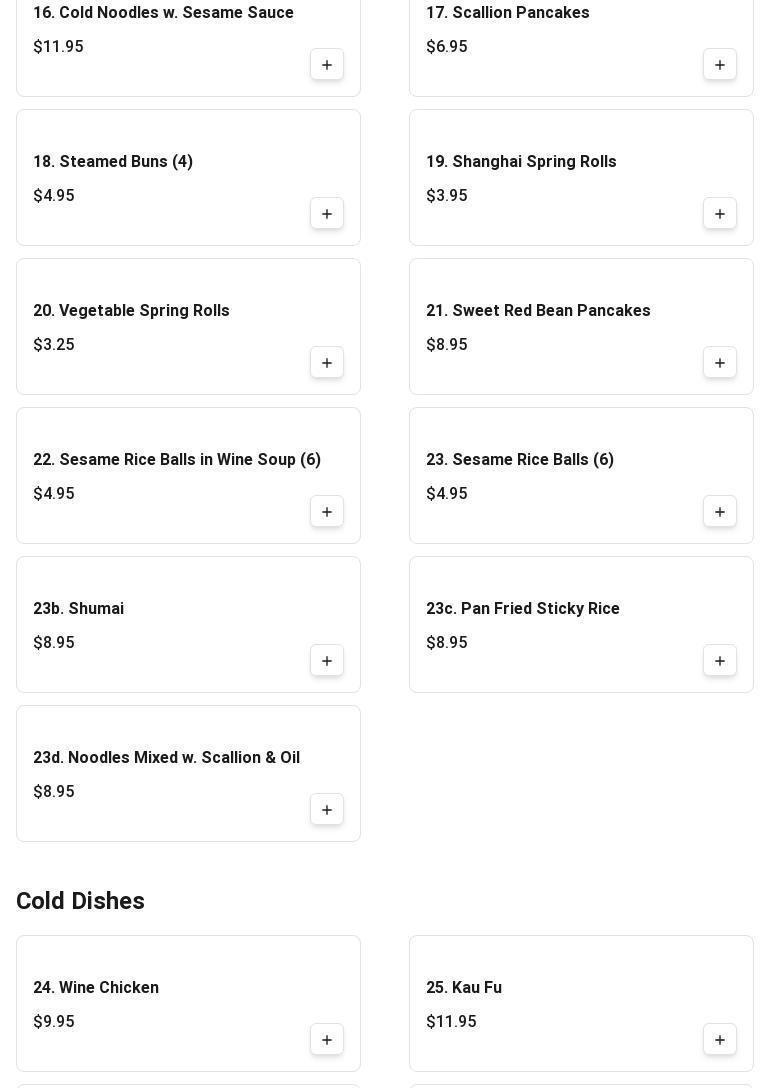Viewport: 770px width, 1088px height.
Task: Click the Kau Fu $11.95 price
Action: tap(451, 1021)
